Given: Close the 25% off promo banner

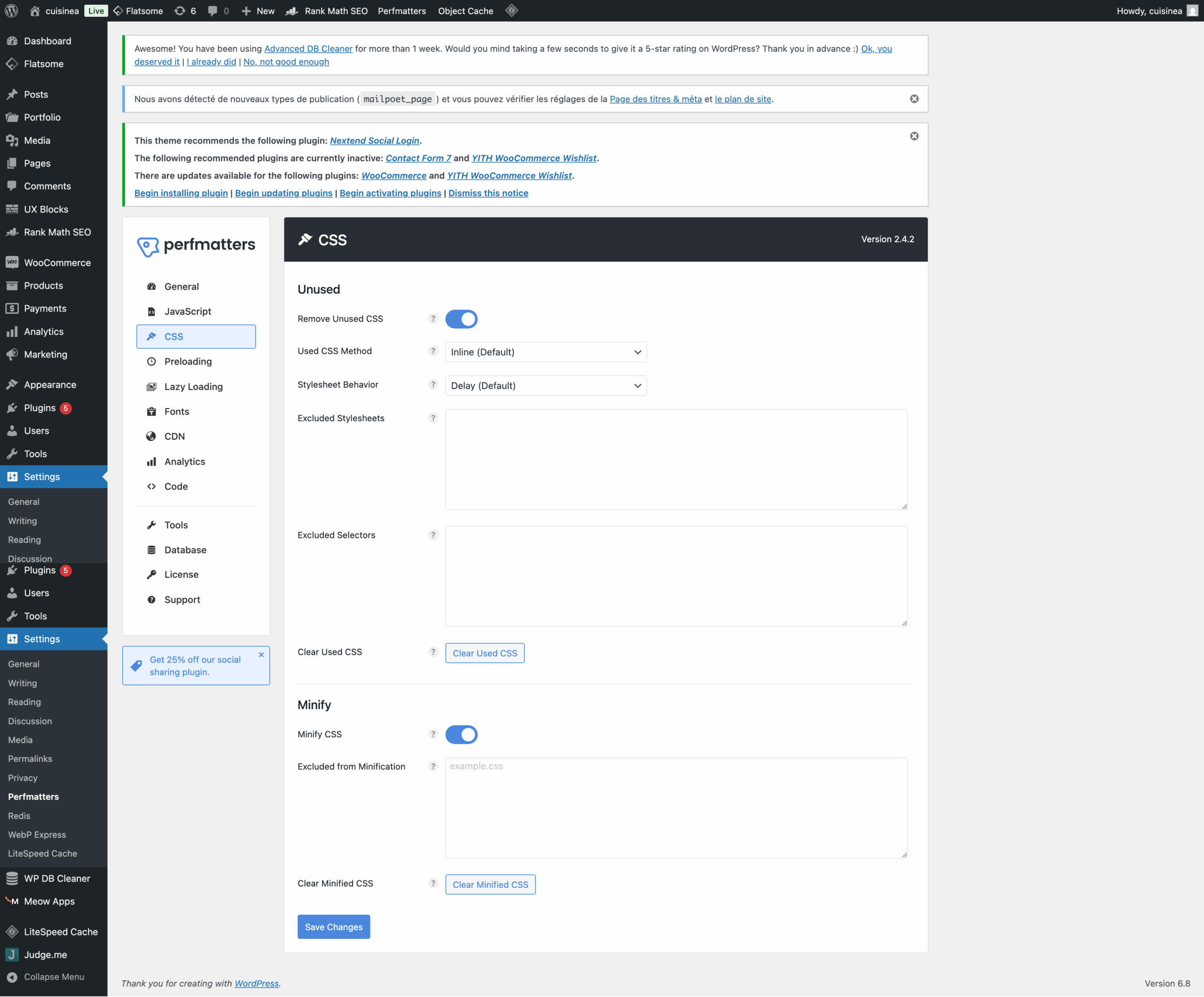Looking at the screenshot, I should (x=261, y=655).
